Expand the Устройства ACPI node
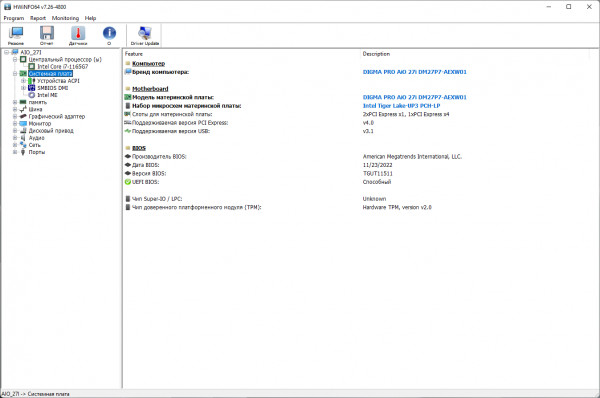600x398 pixels. point(23,81)
